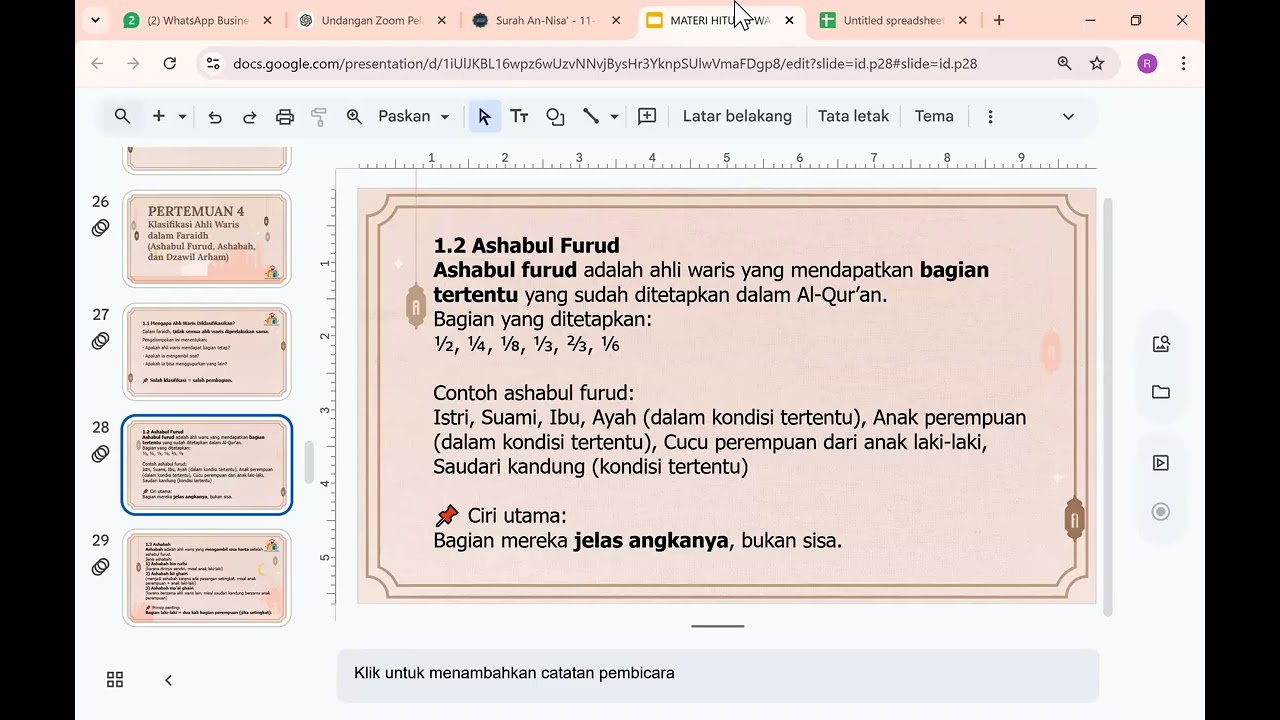Screen dimensions: 1280x720
Task: Click the speaker notes divider handle
Action: tap(717, 627)
